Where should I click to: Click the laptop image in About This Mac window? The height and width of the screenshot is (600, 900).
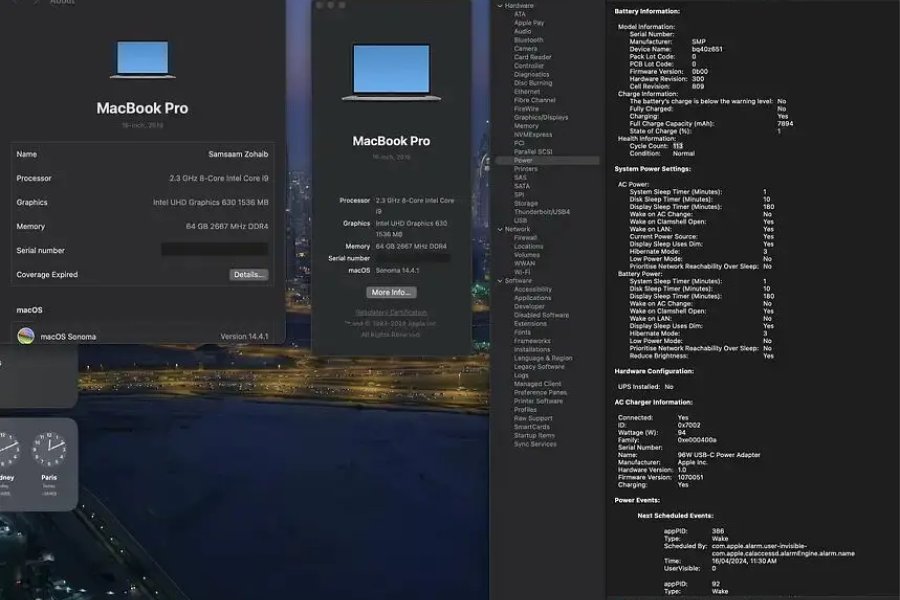tap(391, 72)
